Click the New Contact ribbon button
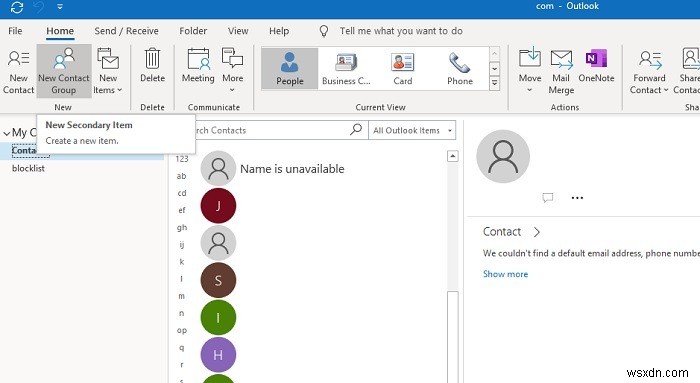 (18, 71)
